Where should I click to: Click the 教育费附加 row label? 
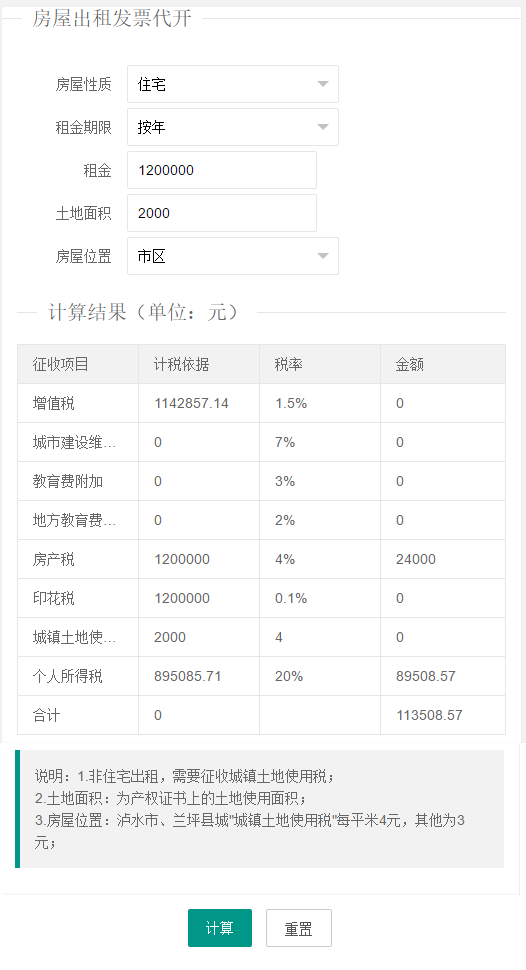(68, 481)
